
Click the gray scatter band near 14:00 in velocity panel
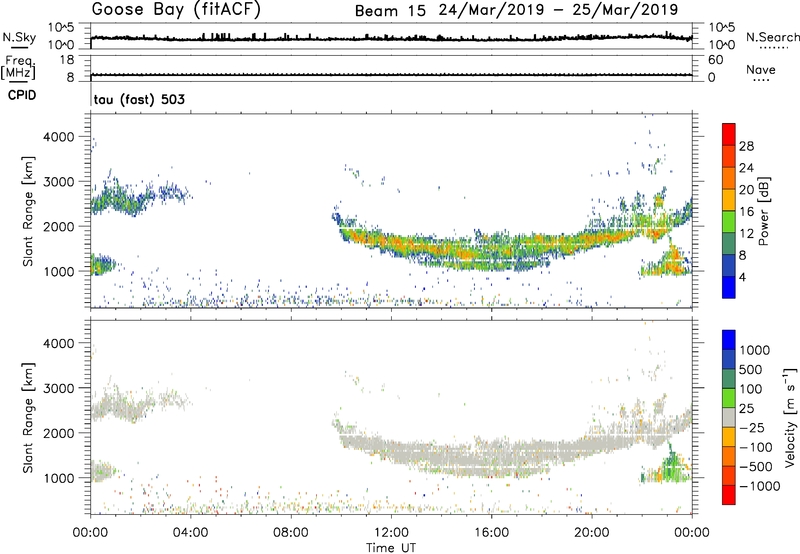pyautogui.click(x=443, y=456)
